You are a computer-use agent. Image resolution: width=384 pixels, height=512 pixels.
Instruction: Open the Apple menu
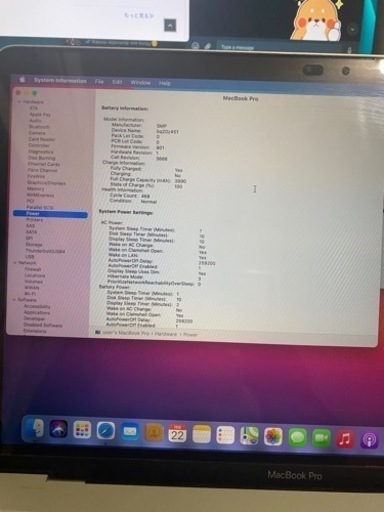coord(22,80)
